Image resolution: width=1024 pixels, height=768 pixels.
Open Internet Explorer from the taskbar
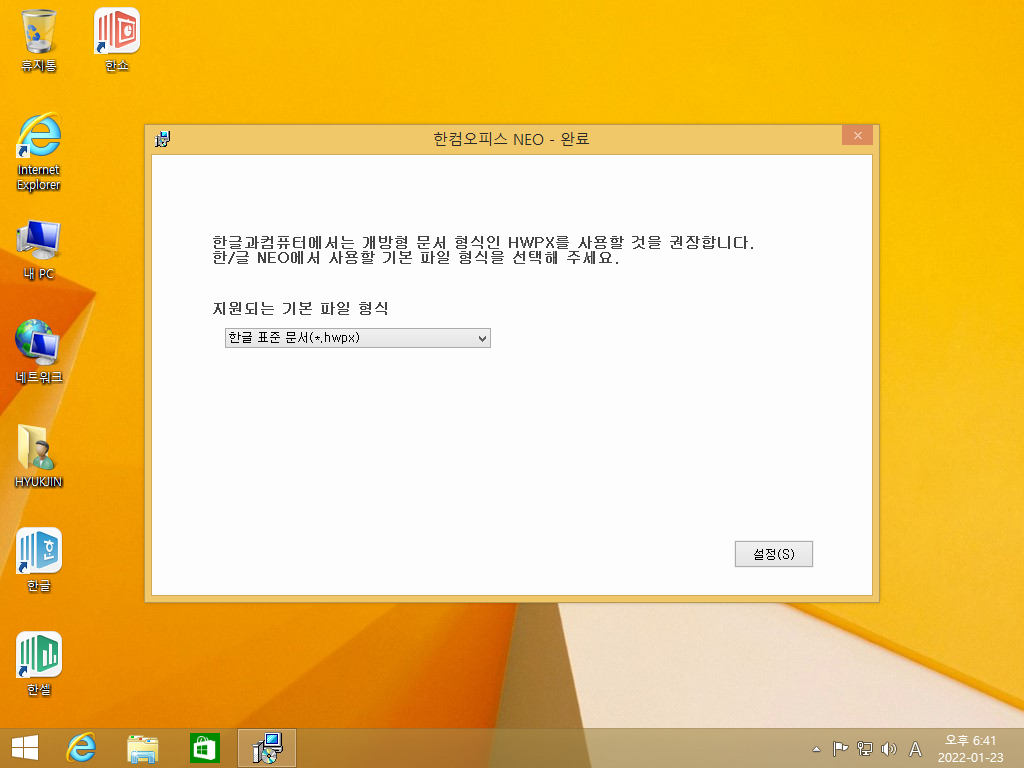point(82,748)
